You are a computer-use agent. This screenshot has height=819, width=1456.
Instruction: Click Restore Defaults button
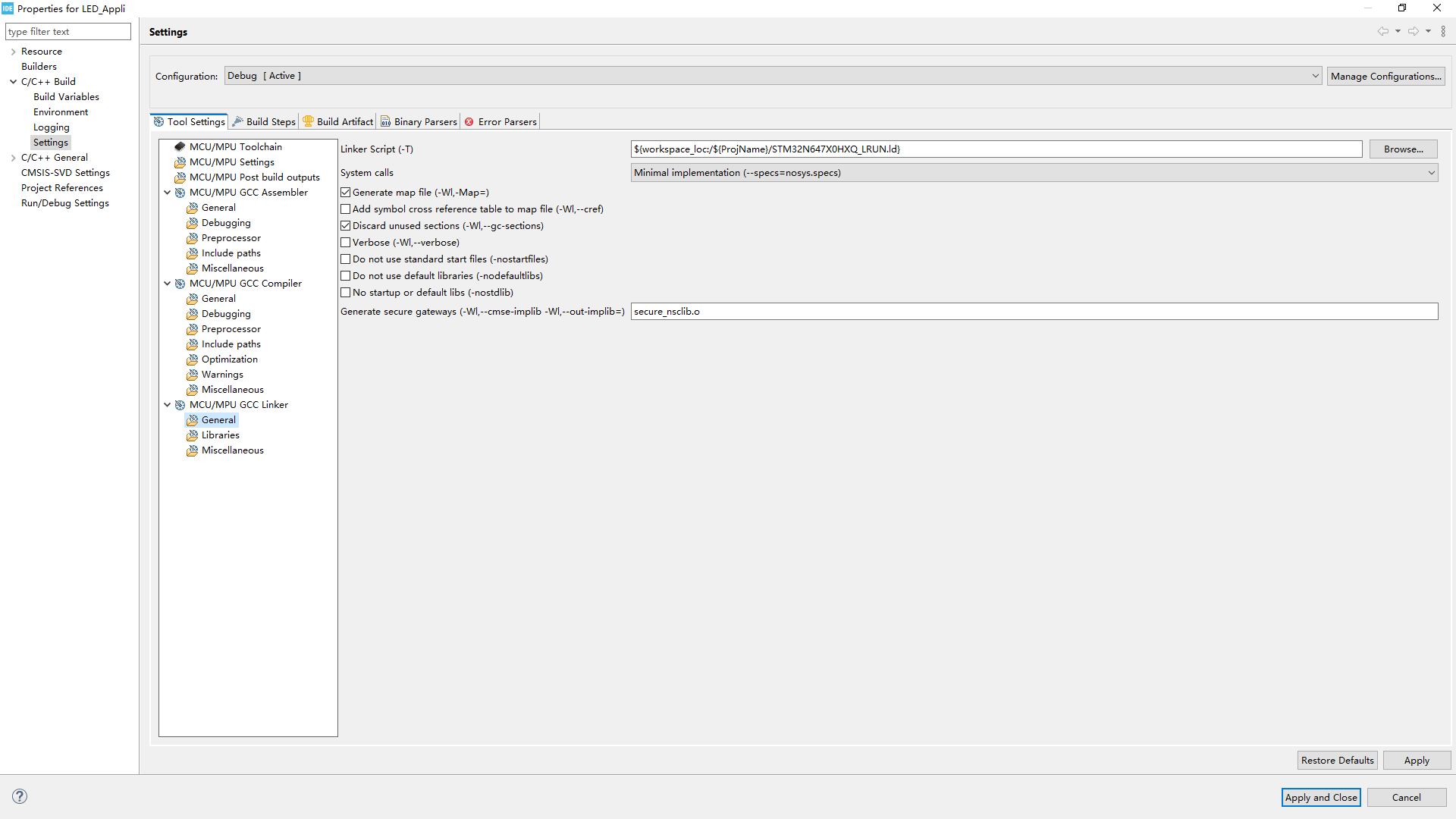(1337, 761)
